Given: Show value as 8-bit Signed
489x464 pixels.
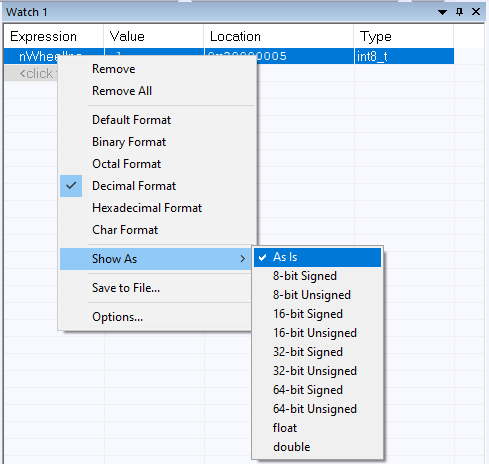Looking at the screenshot, I should [317, 276].
